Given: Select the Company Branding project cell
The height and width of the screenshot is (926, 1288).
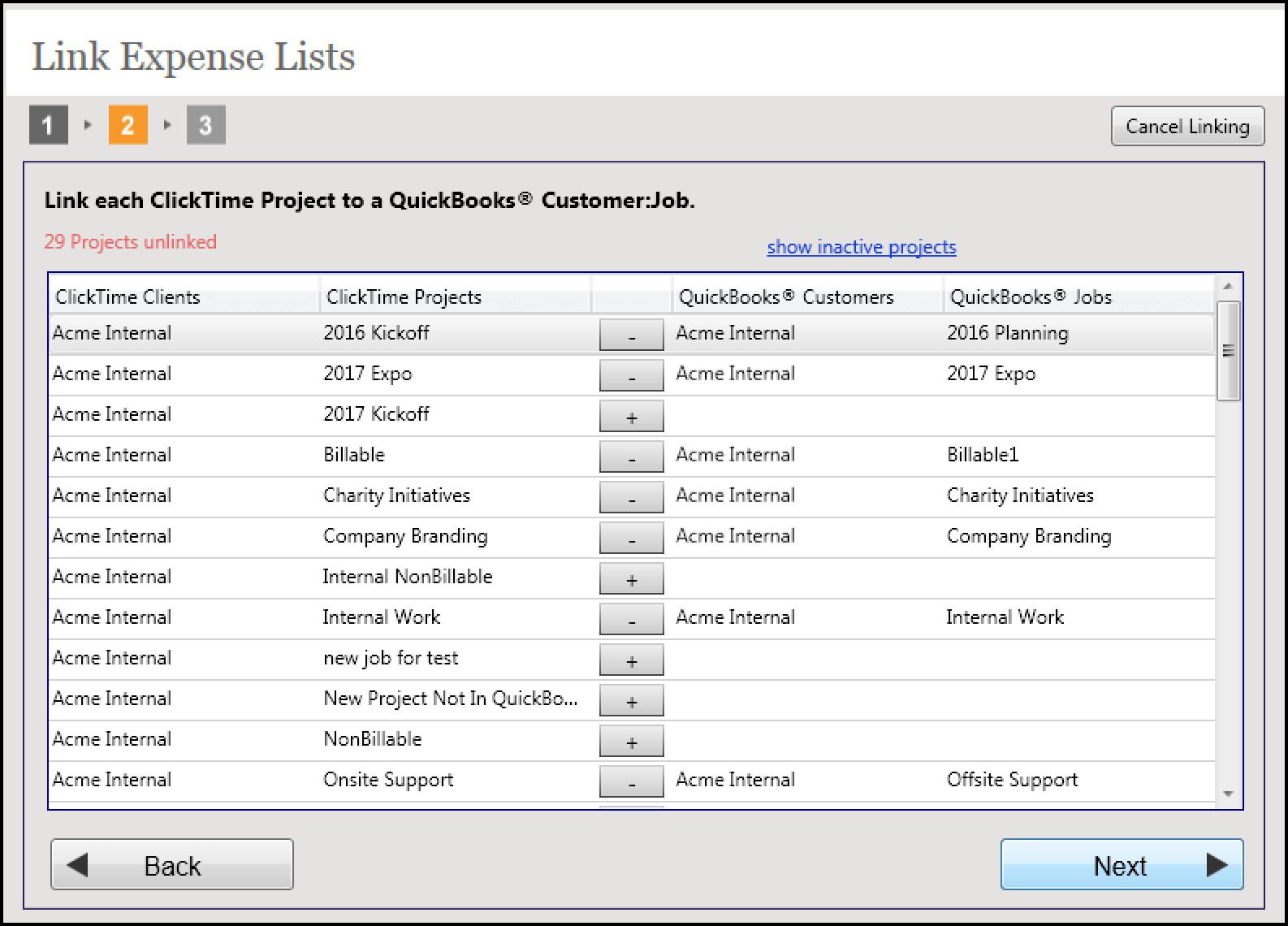Looking at the screenshot, I should point(405,536).
